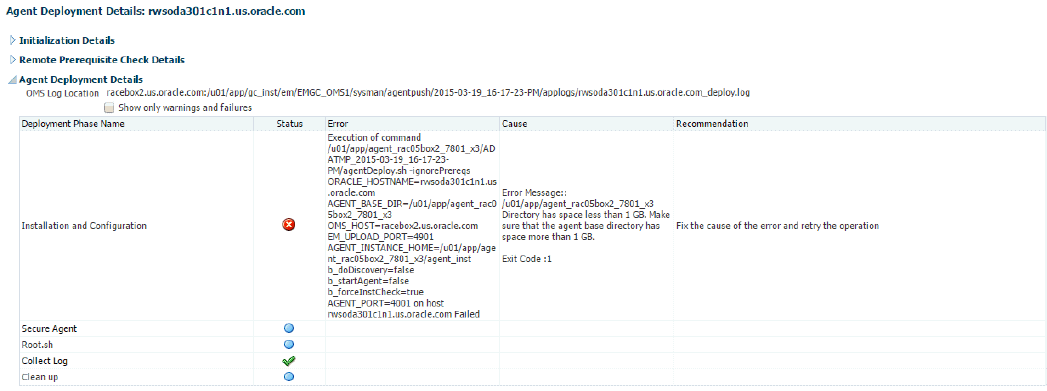Click the OMS Log Location path text
Viewport: 1047px width, 391px height.
[x=428, y=93]
